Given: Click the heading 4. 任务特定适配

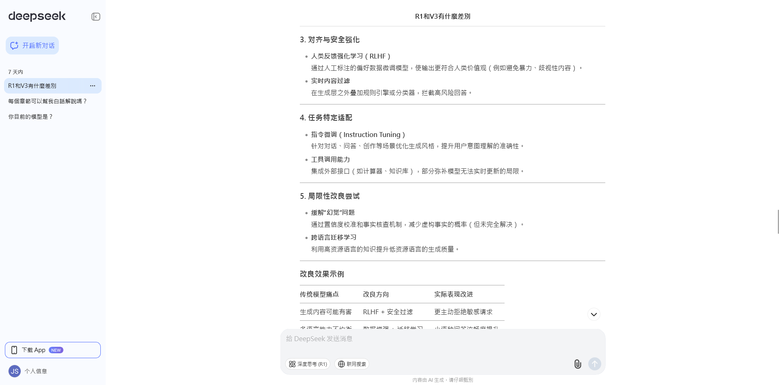Looking at the screenshot, I should [326, 118].
